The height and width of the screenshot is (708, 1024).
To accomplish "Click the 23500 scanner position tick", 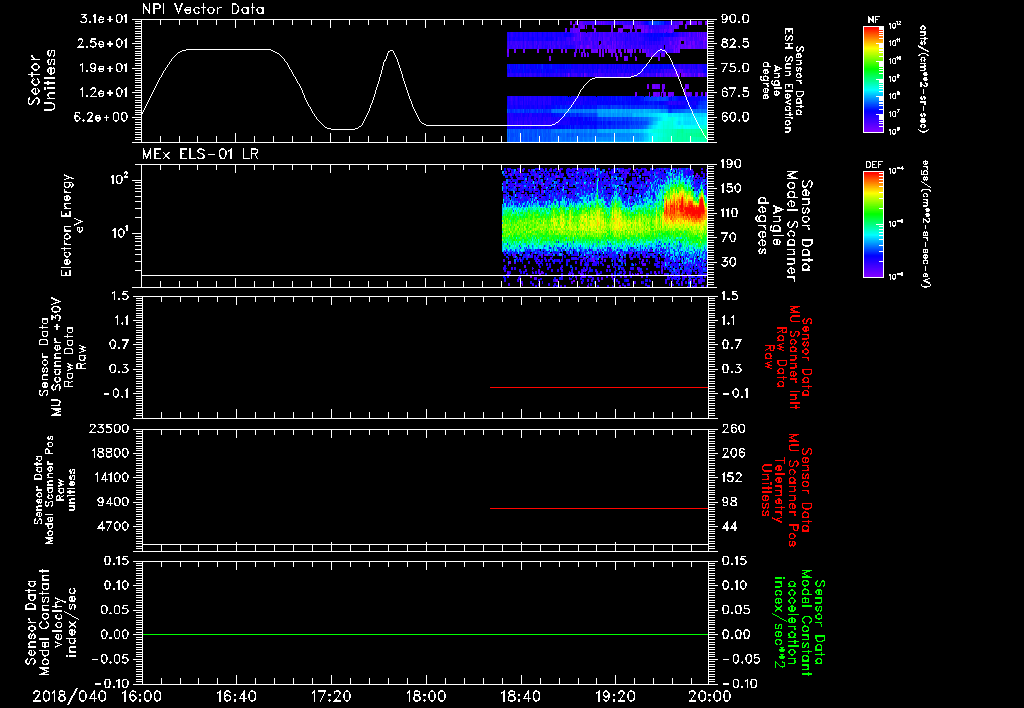I will point(109,428).
